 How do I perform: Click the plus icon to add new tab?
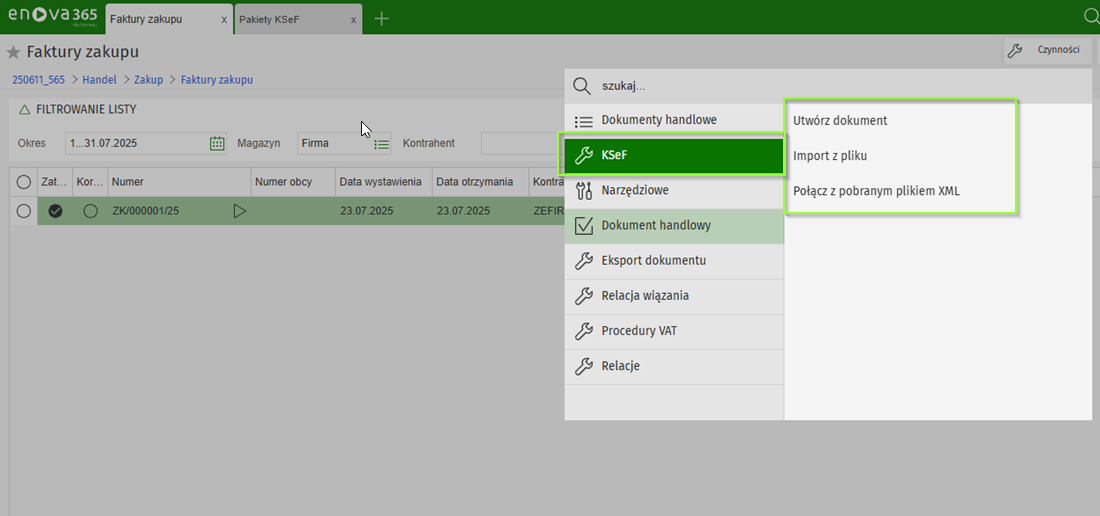point(381,18)
